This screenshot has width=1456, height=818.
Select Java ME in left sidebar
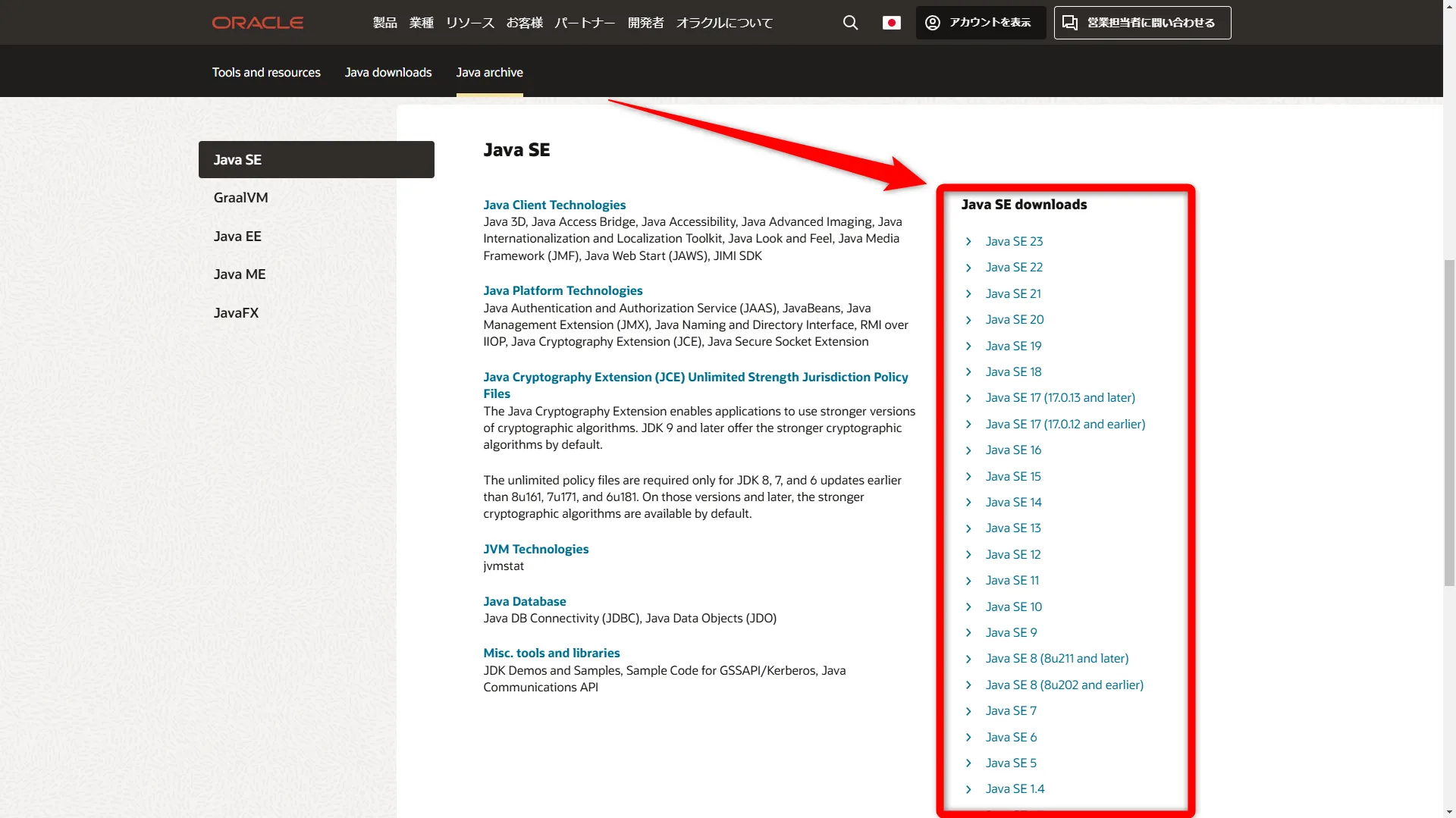(240, 274)
